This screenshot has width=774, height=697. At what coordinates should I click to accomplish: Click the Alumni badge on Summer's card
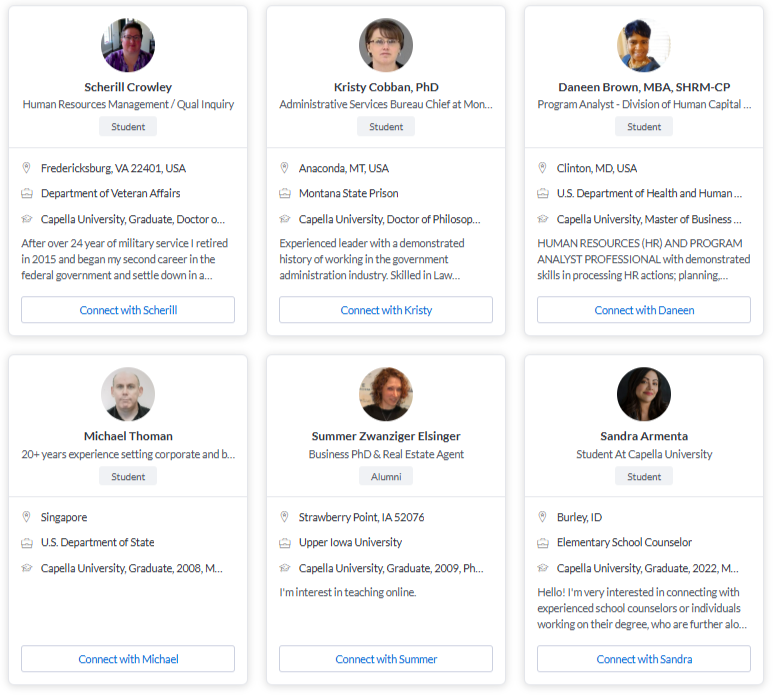(x=386, y=476)
